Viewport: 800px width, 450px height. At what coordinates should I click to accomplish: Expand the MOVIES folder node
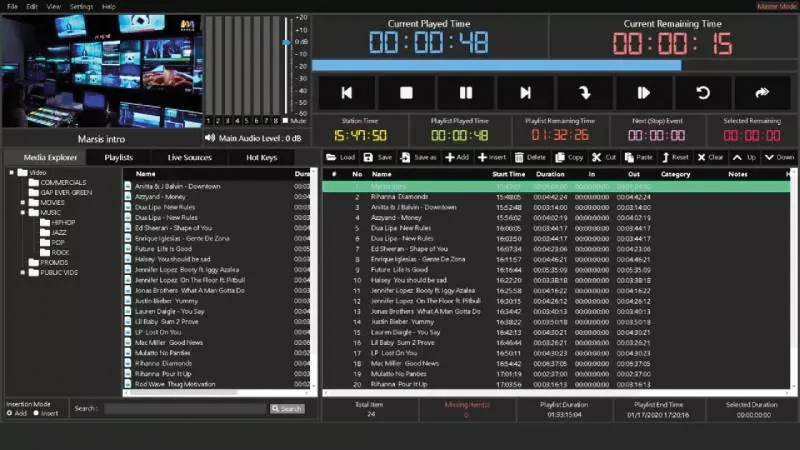point(22,203)
